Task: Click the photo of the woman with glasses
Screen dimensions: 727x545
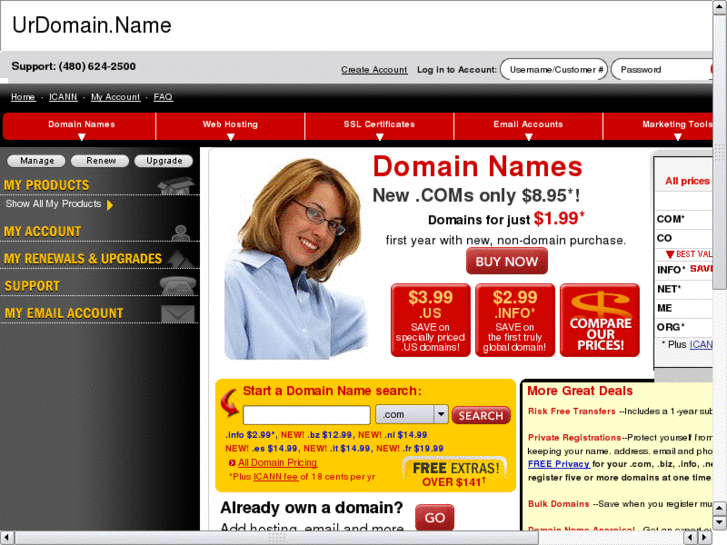Action: tap(295, 258)
